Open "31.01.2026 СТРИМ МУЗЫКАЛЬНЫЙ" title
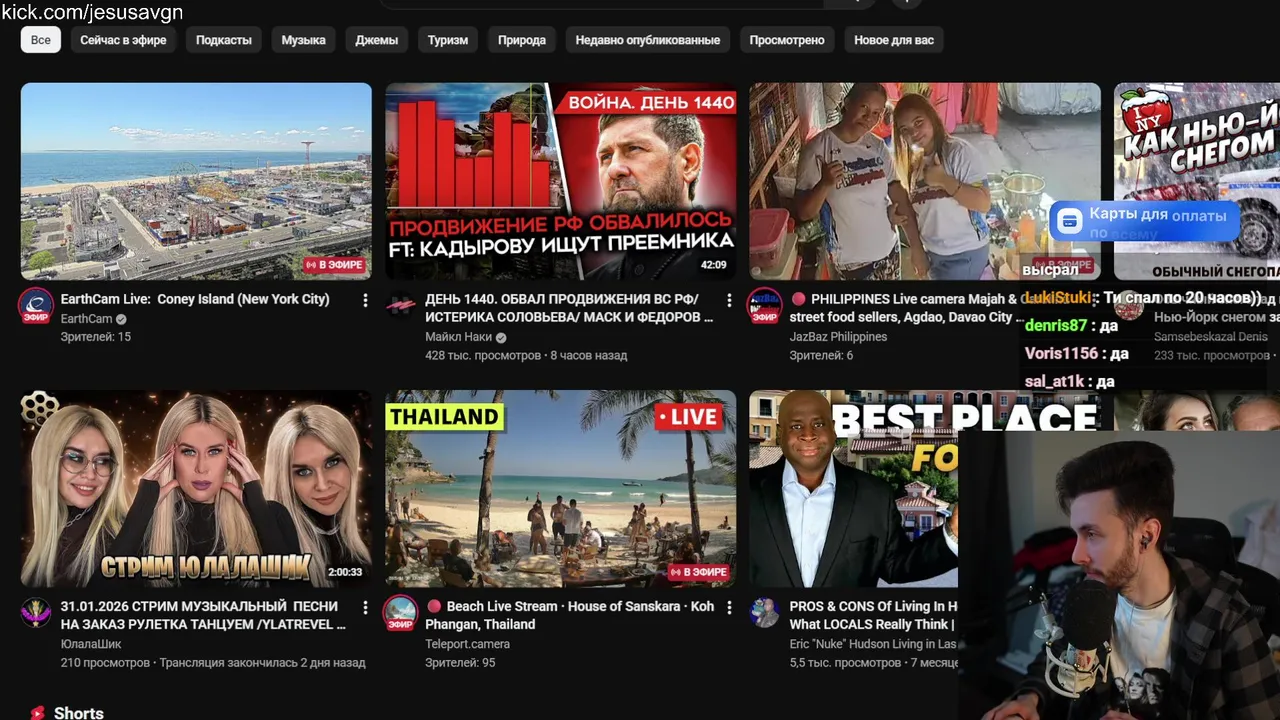Viewport: 1280px width, 720px height. 203,615
